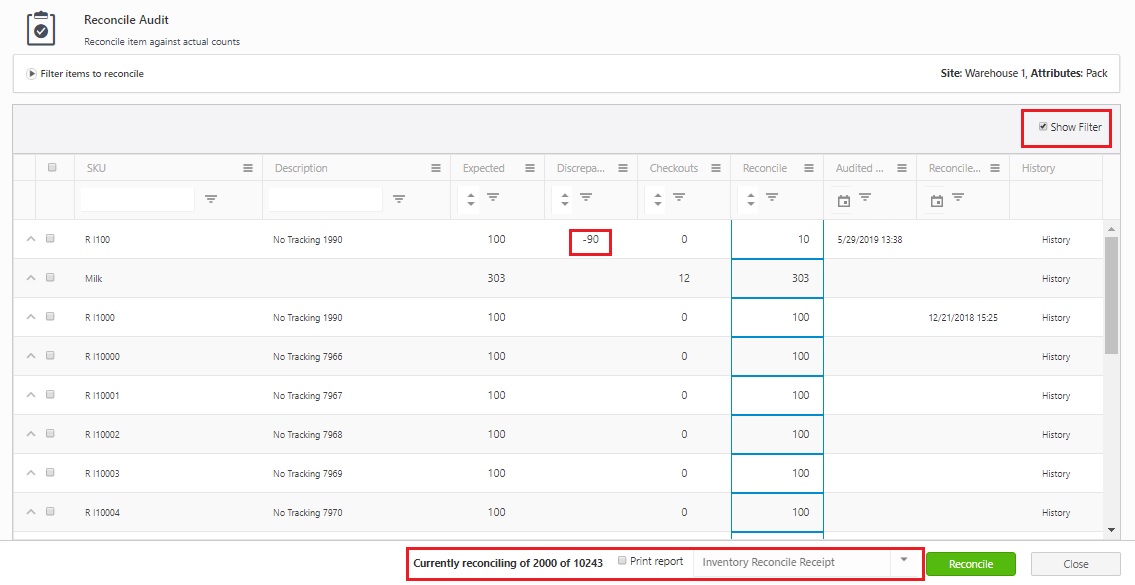
Task: Expand the R I100 row
Action: (x=31, y=239)
